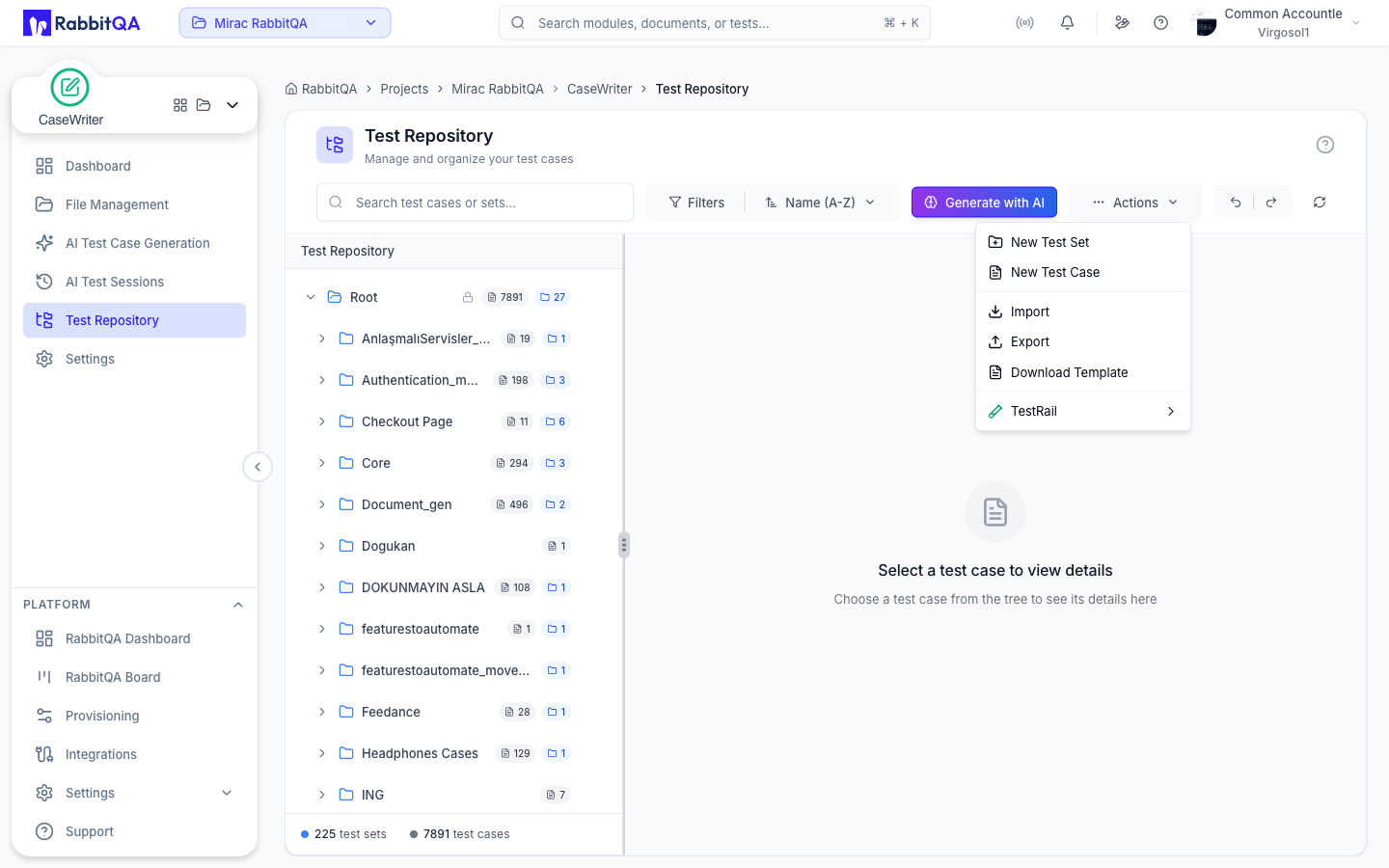Collapse the sidebar with the arrow toggle
1389x868 pixels.
(258, 467)
